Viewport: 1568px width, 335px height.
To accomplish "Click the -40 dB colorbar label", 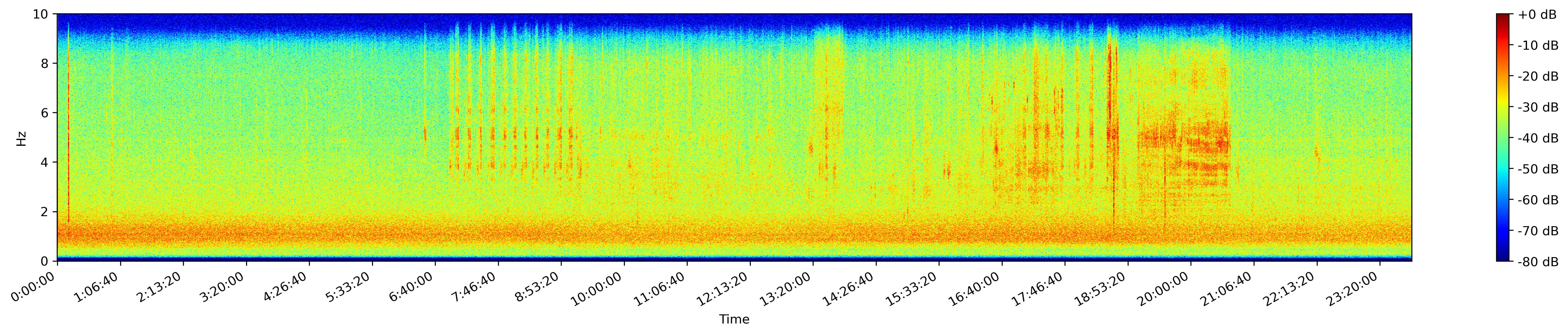I will coord(1538,138).
